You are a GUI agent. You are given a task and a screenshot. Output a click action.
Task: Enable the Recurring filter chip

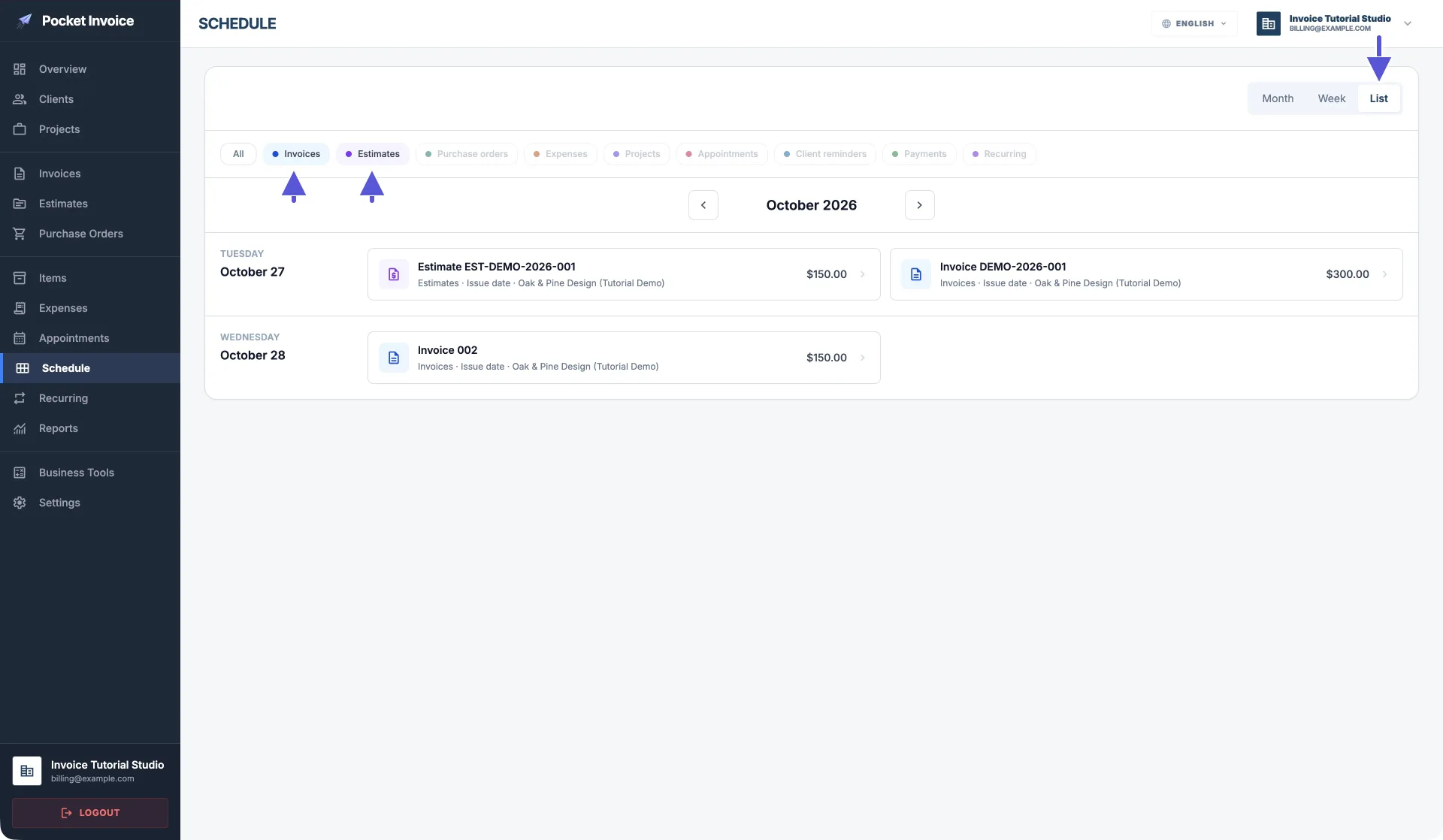(1000, 154)
